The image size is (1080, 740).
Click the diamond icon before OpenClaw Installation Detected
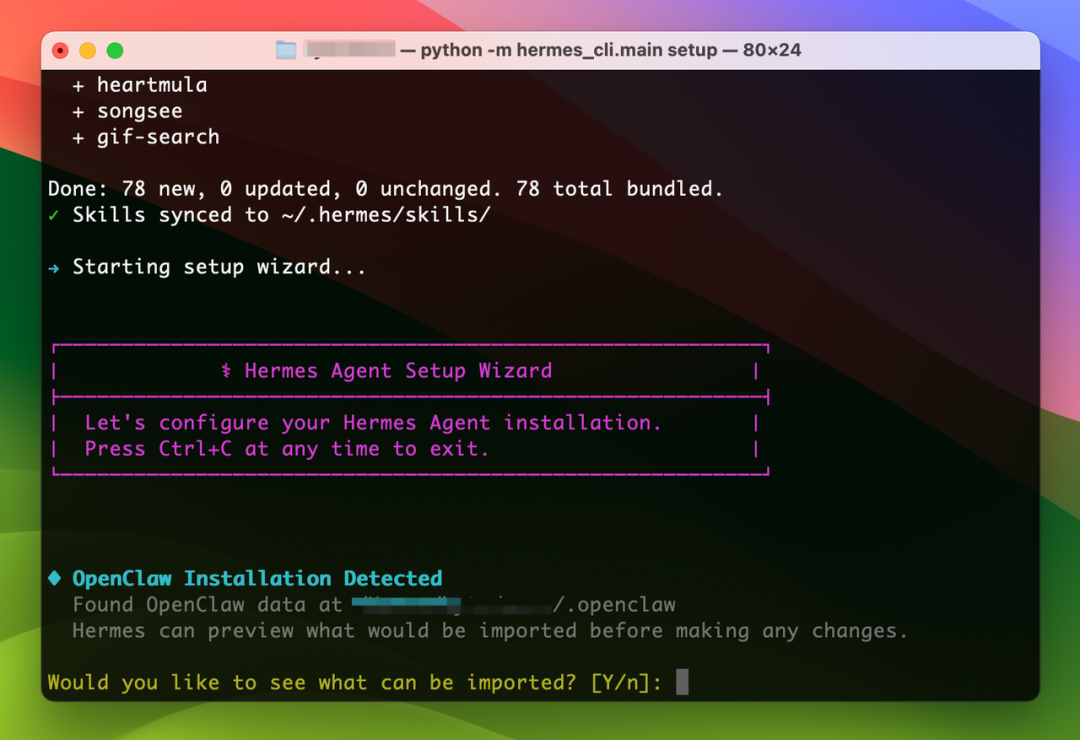coord(54,577)
